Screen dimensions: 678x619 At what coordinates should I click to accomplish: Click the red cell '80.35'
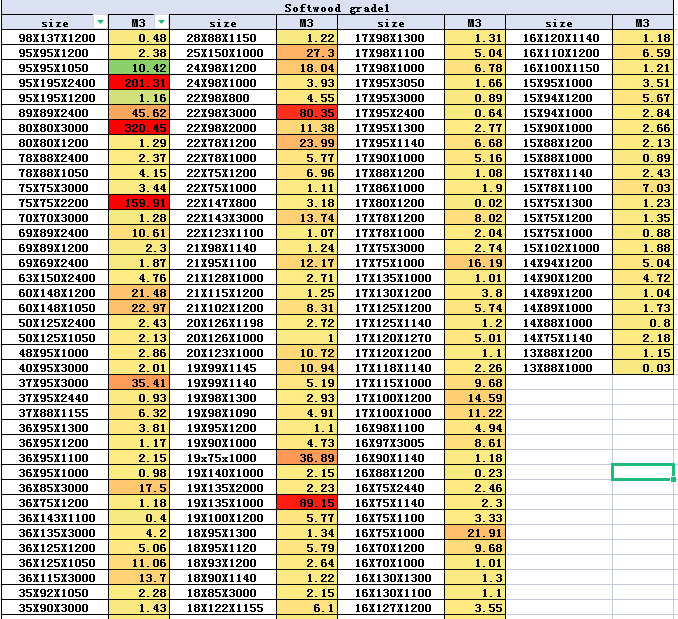(307, 113)
